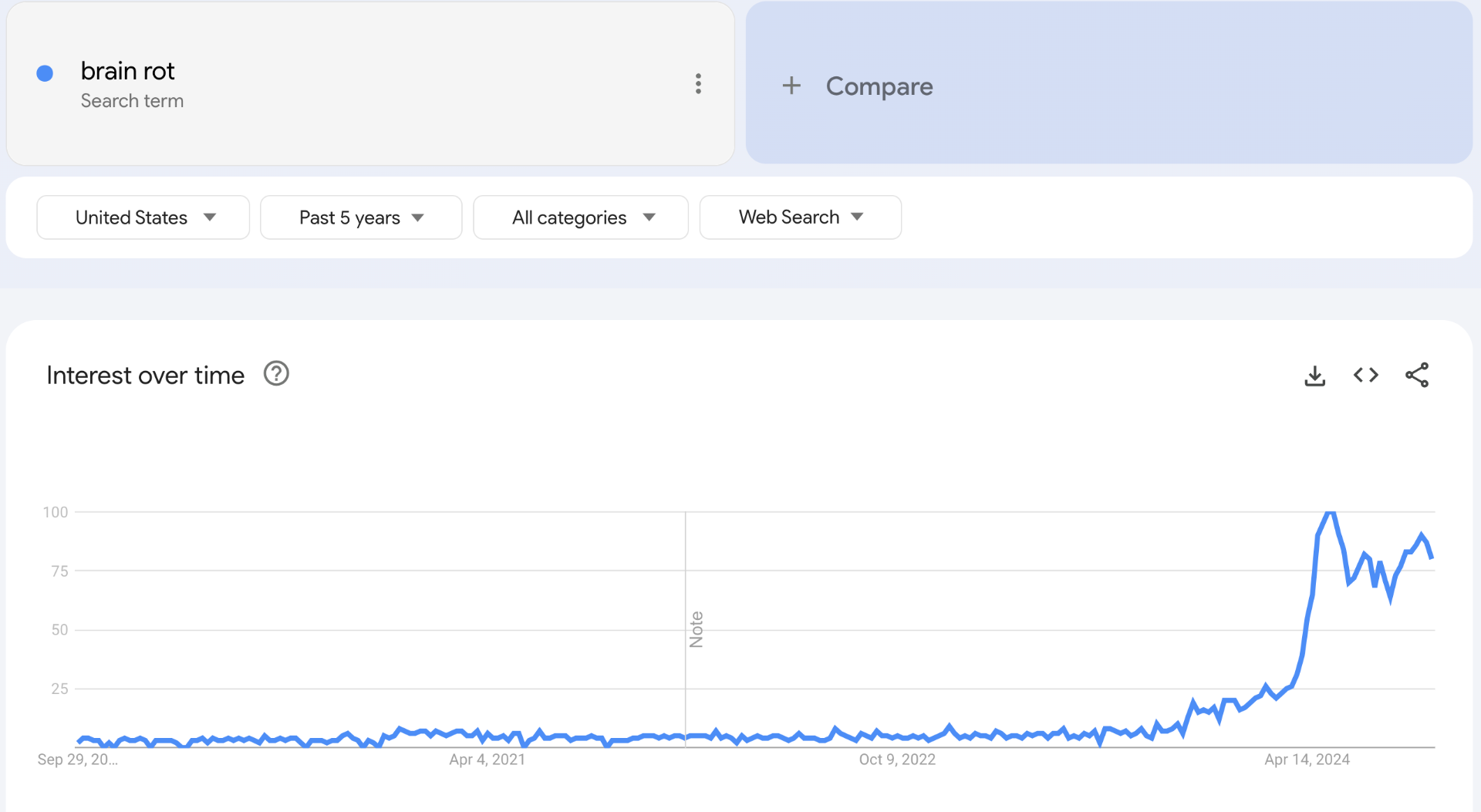Open the Past 5 years dropdown
The image size is (1481, 812).
(361, 217)
